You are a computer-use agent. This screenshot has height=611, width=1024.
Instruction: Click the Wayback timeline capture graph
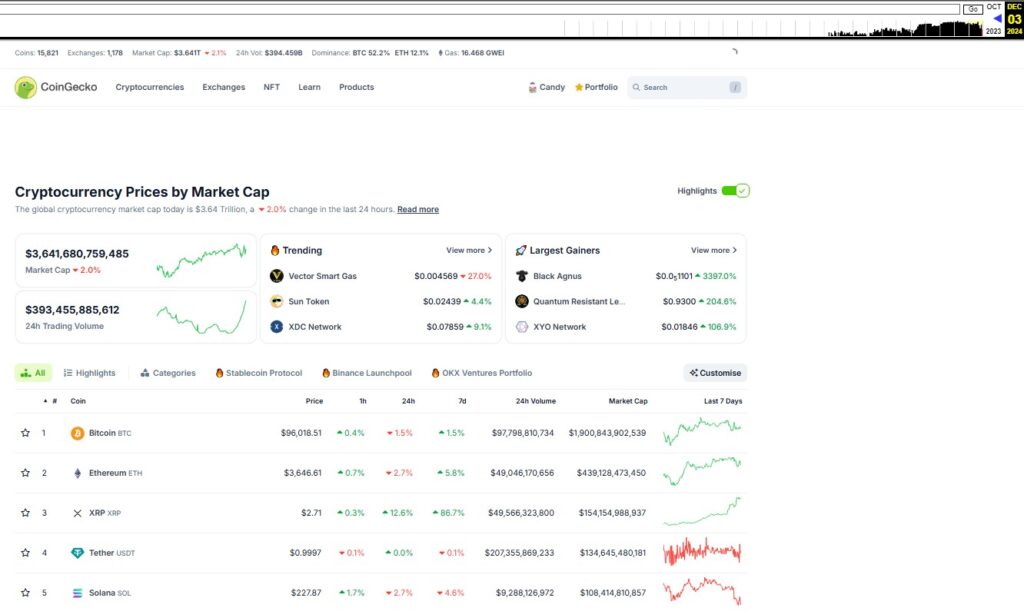[x=774, y=28]
